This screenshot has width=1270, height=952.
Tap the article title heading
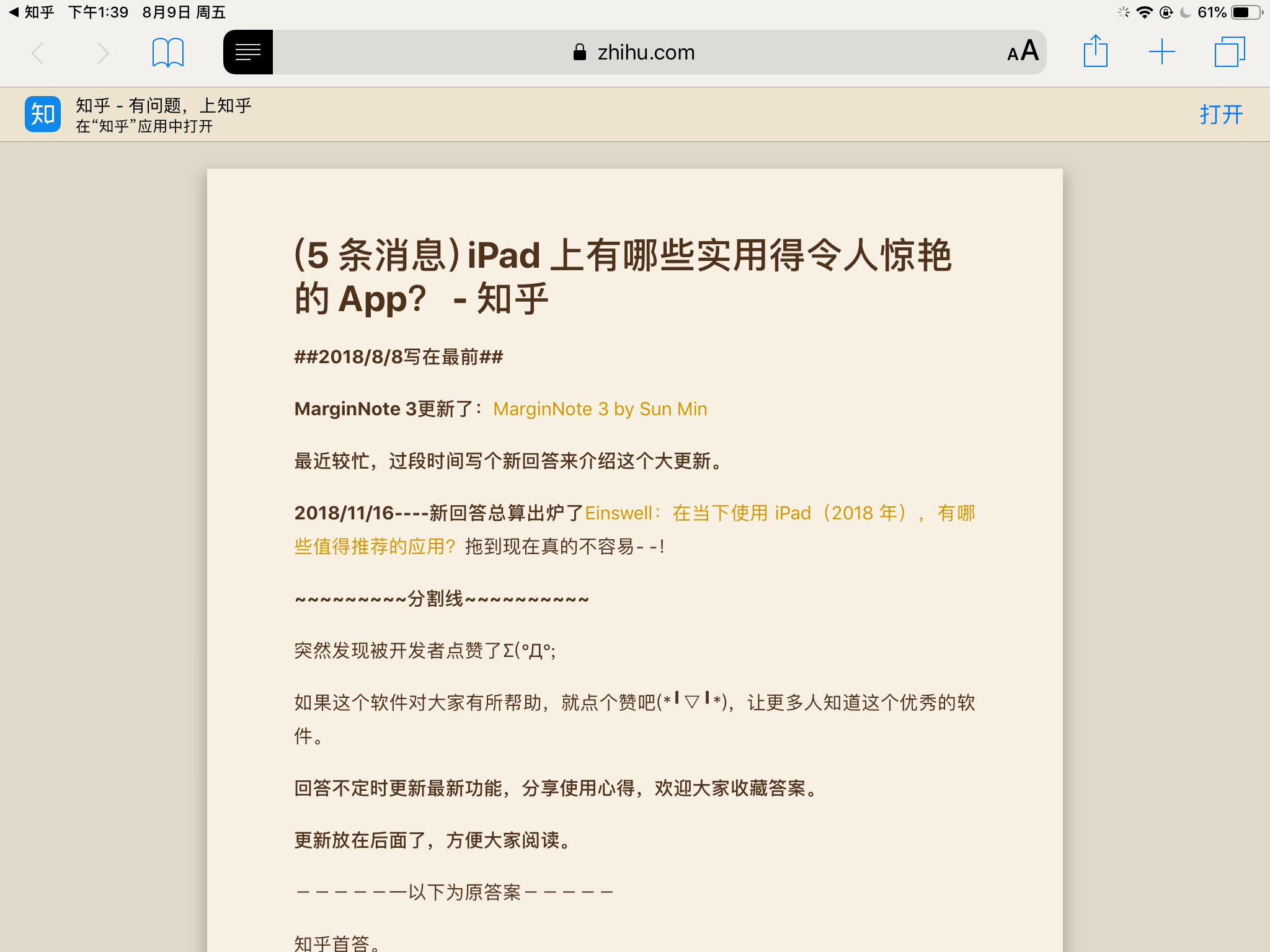tap(623, 276)
